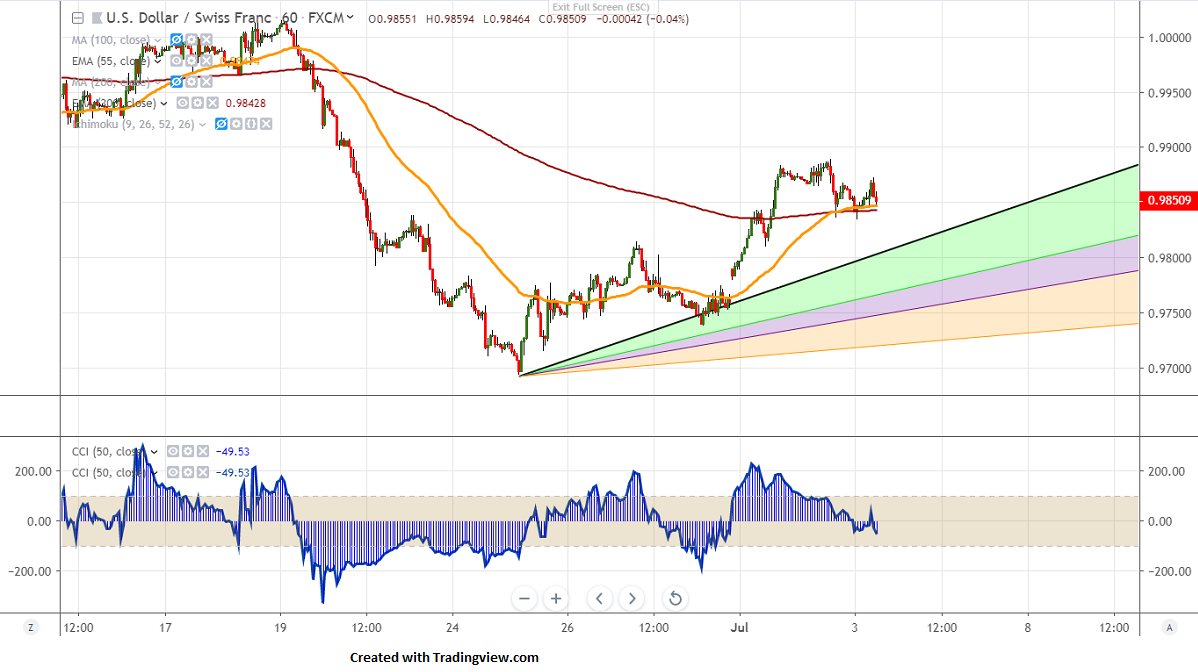The height and width of the screenshot is (672, 1198).
Task: Collapse the indicator legend with the minus box
Action: [x=77, y=18]
